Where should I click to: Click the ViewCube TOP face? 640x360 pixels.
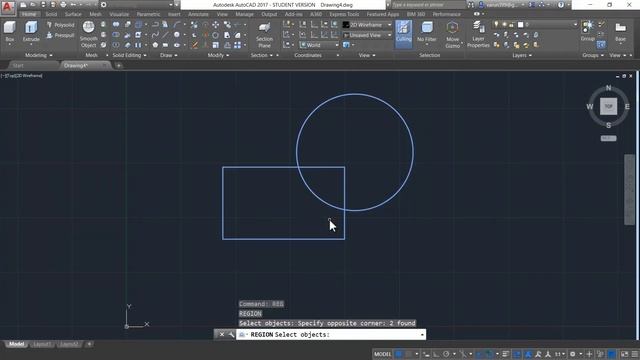point(608,107)
